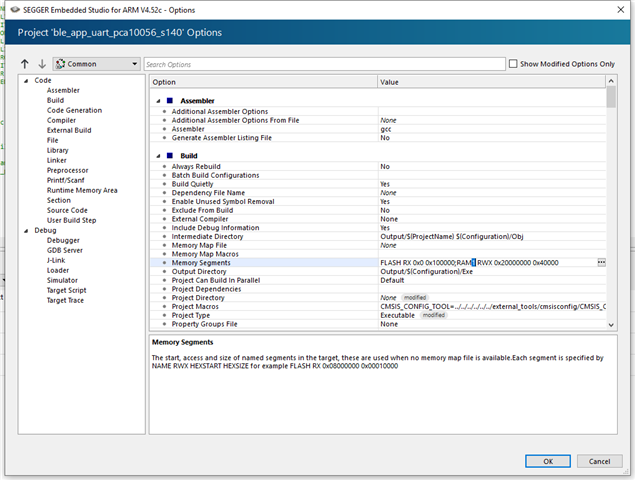Select J-Link under Debug

click(56, 260)
